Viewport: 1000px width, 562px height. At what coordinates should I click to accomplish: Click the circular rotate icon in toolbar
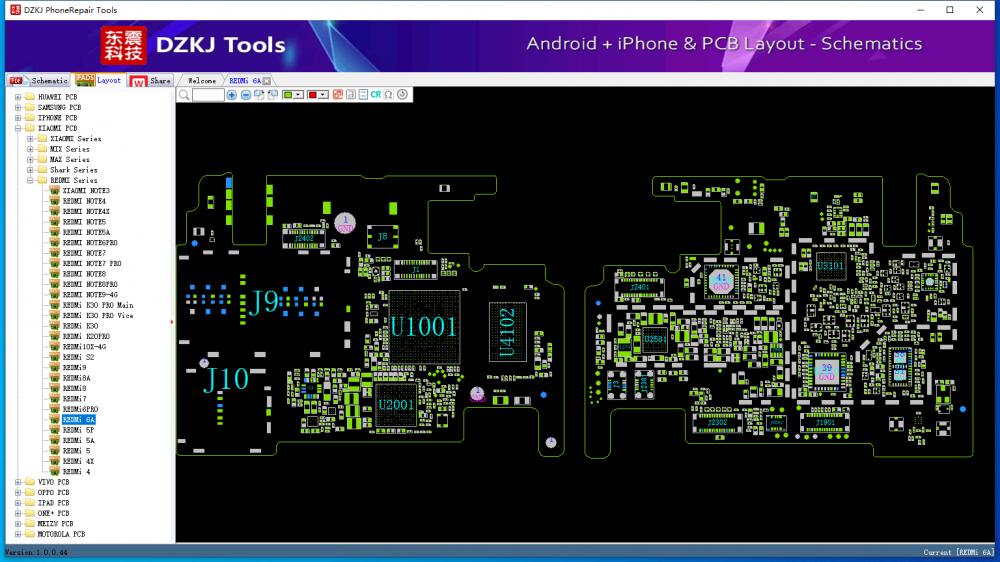(402, 95)
